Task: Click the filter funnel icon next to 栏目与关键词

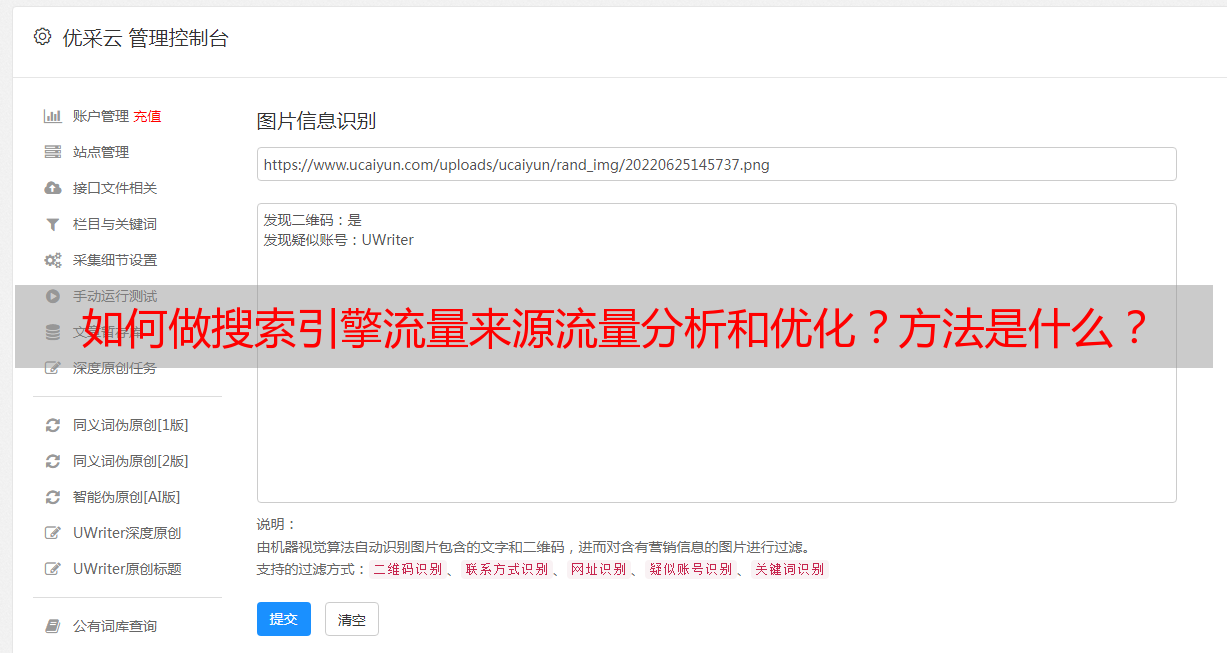Action: coord(53,224)
